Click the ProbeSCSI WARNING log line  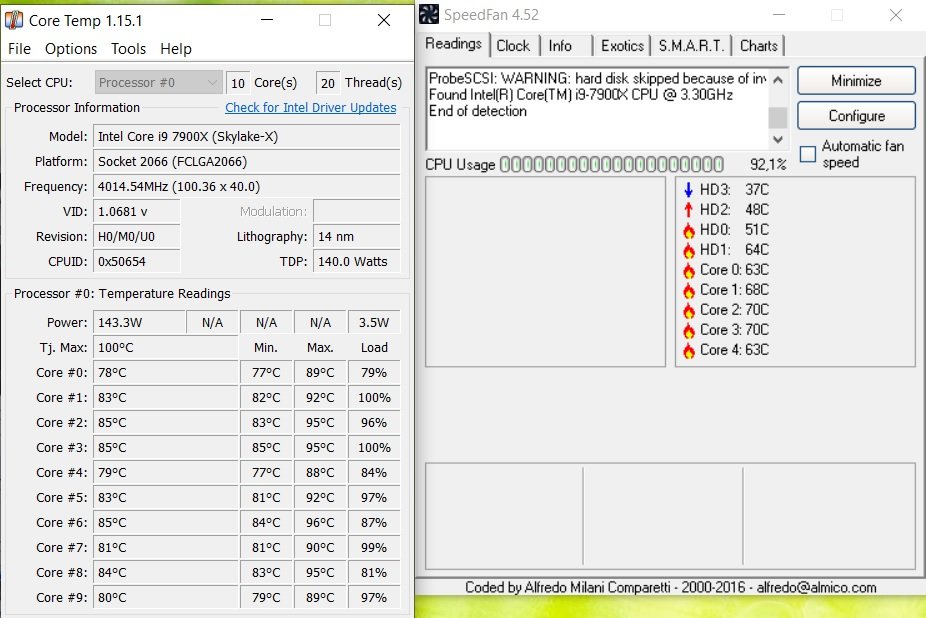click(x=597, y=79)
